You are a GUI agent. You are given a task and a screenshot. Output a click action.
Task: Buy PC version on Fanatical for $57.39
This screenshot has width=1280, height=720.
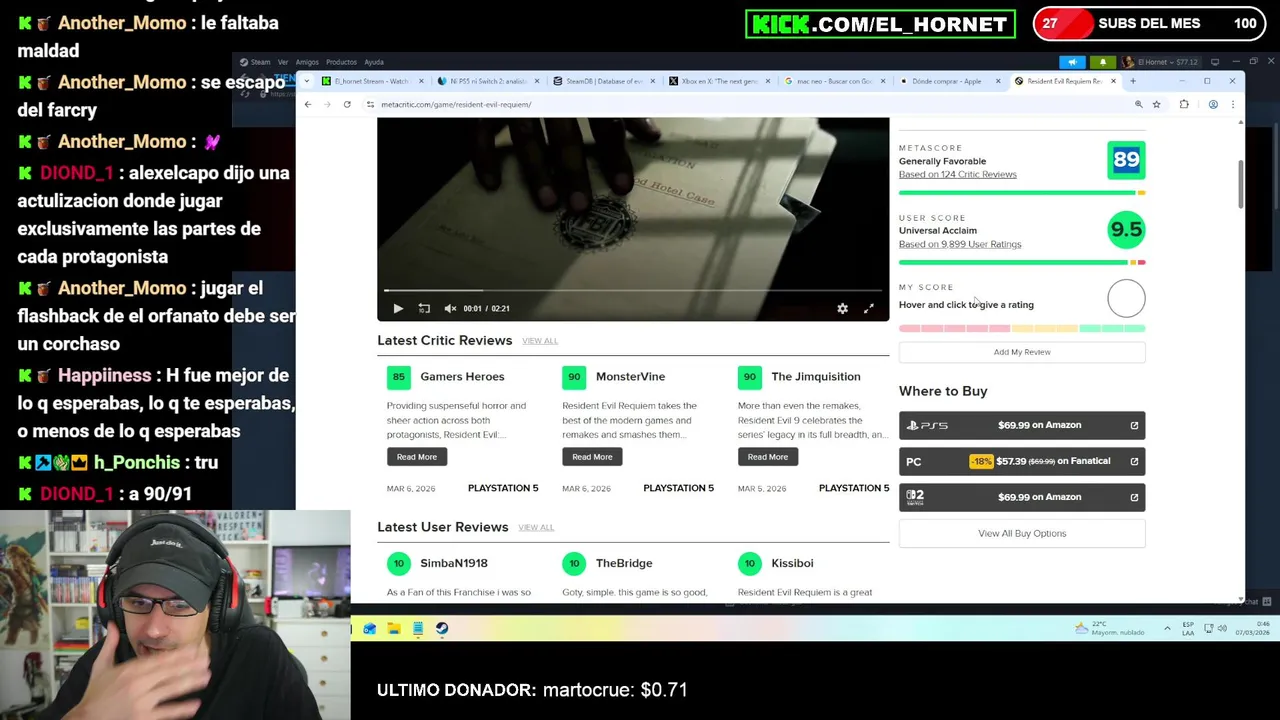tap(1022, 461)
